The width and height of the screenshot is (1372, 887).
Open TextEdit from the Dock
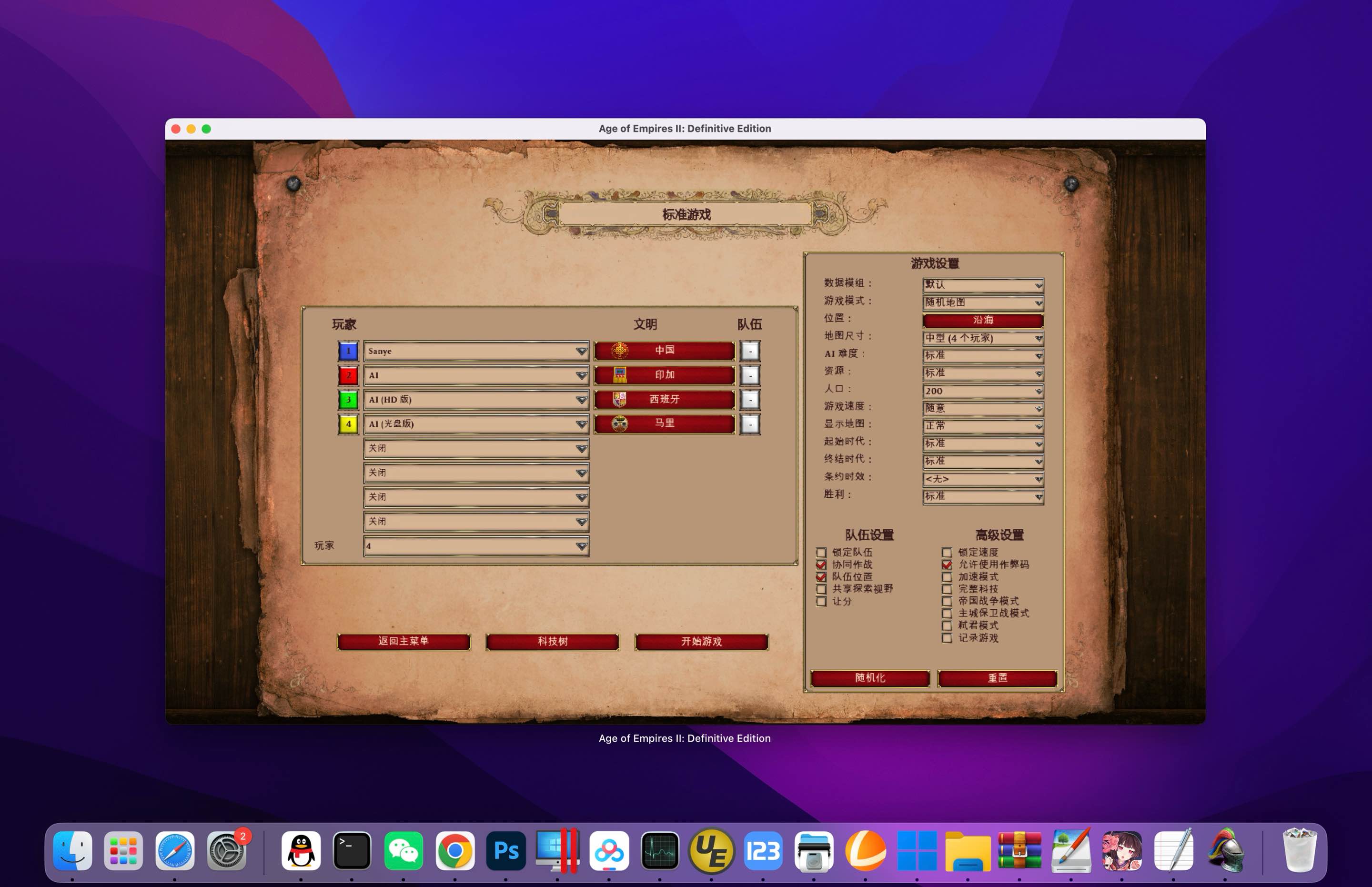[x=1173, y=851]
